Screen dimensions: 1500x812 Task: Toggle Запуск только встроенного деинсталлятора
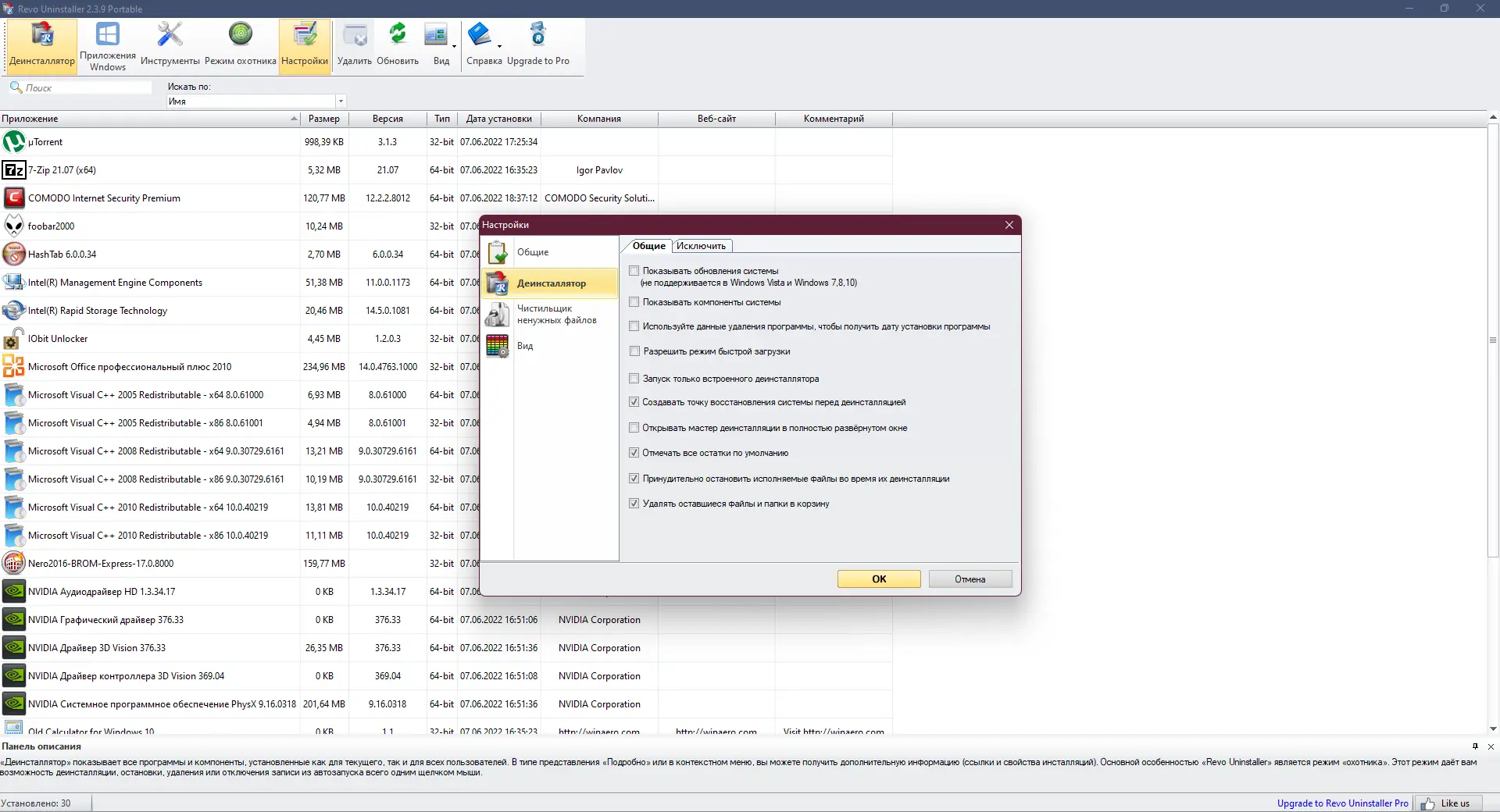(x=634, y=379)
